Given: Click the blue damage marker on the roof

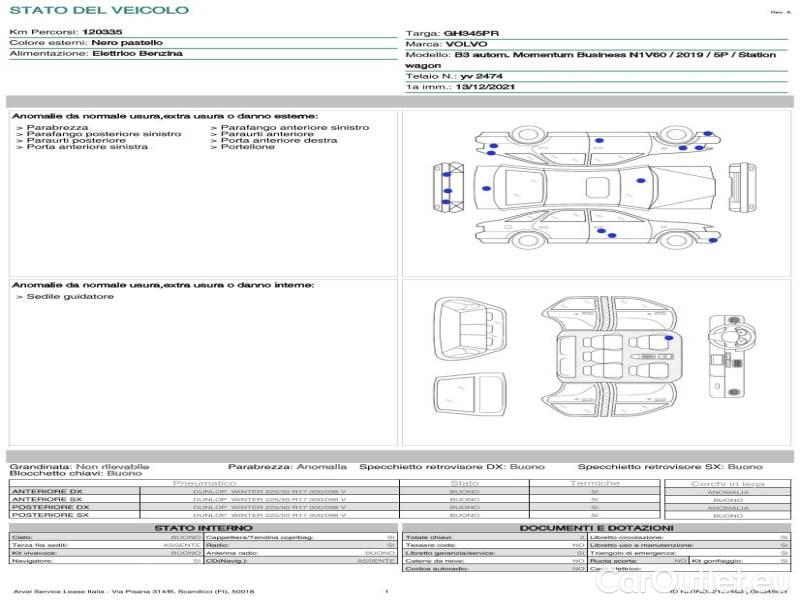Looking at the screenshot, I should 641,181.
